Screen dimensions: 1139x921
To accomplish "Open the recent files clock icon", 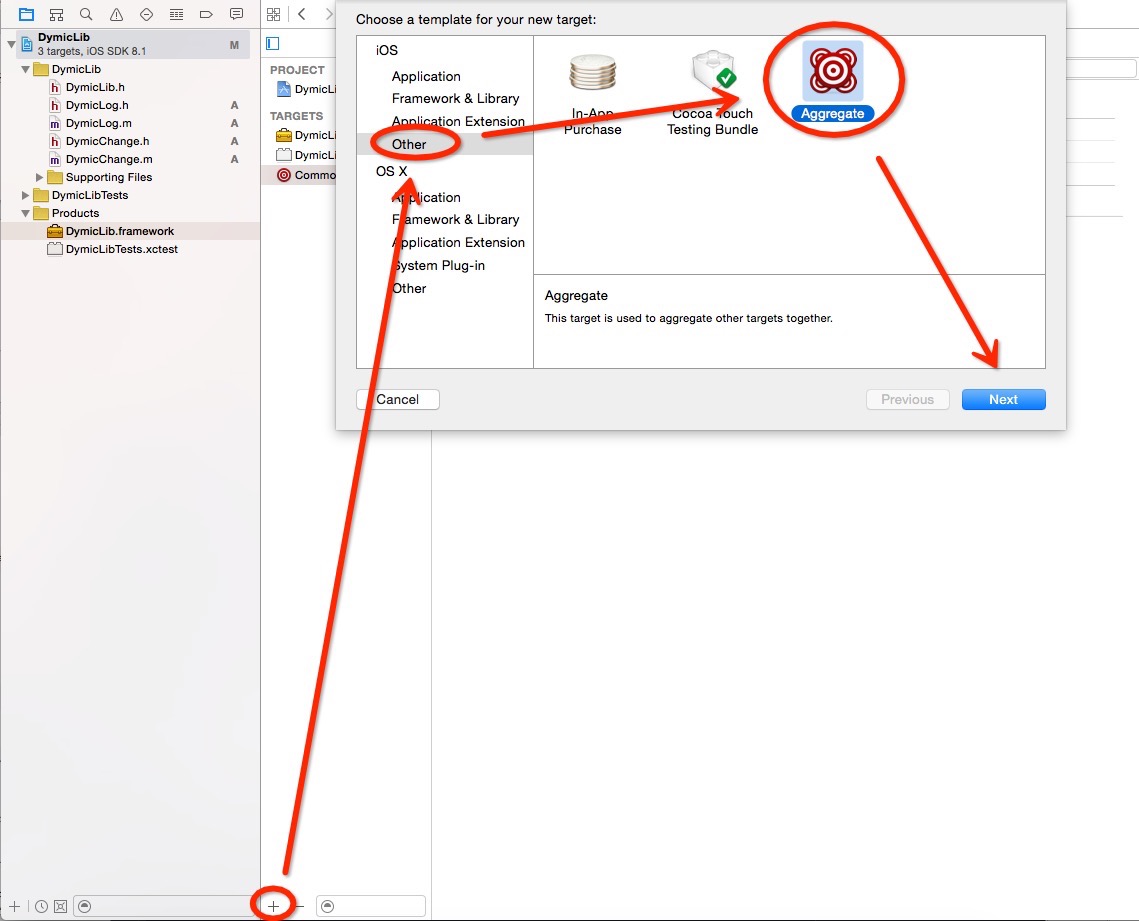I will (41, 905).
